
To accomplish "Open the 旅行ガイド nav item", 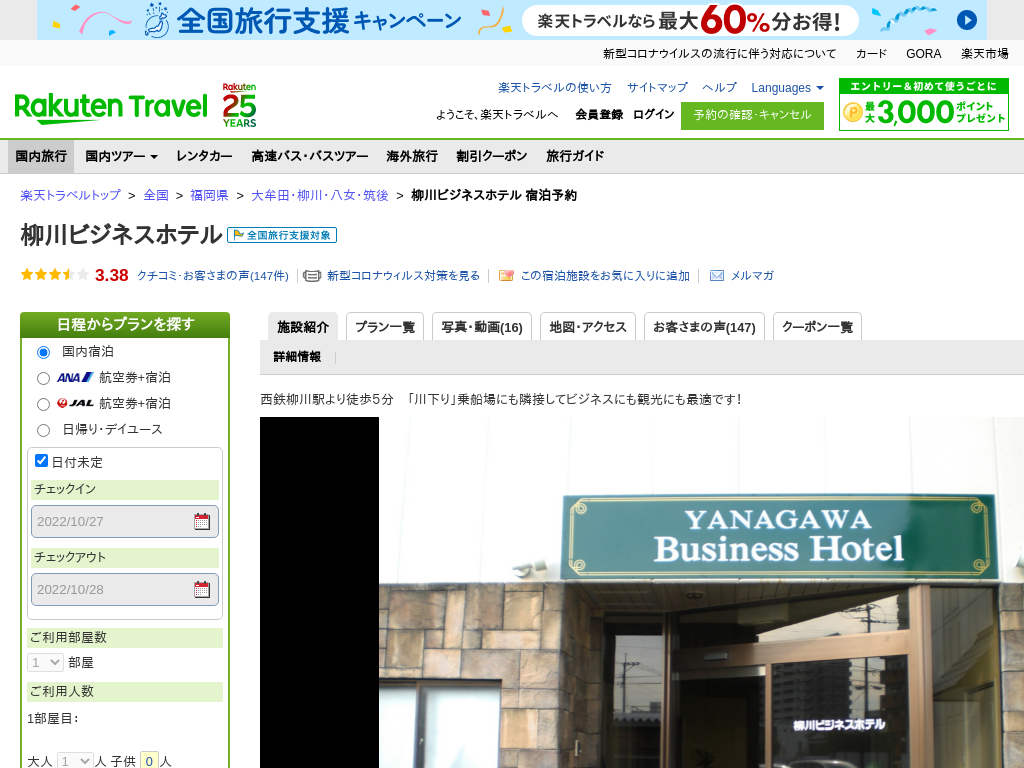I will (575, 156).
